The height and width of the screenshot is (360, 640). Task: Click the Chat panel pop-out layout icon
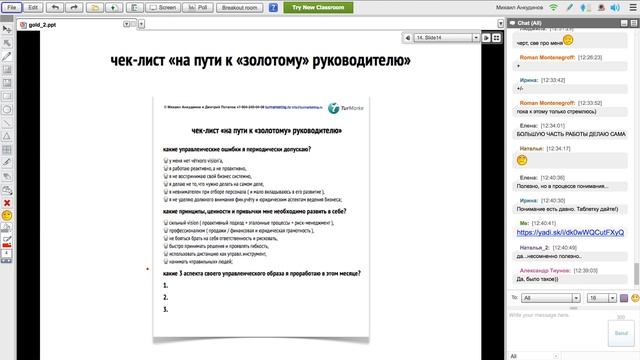(634, 23)
